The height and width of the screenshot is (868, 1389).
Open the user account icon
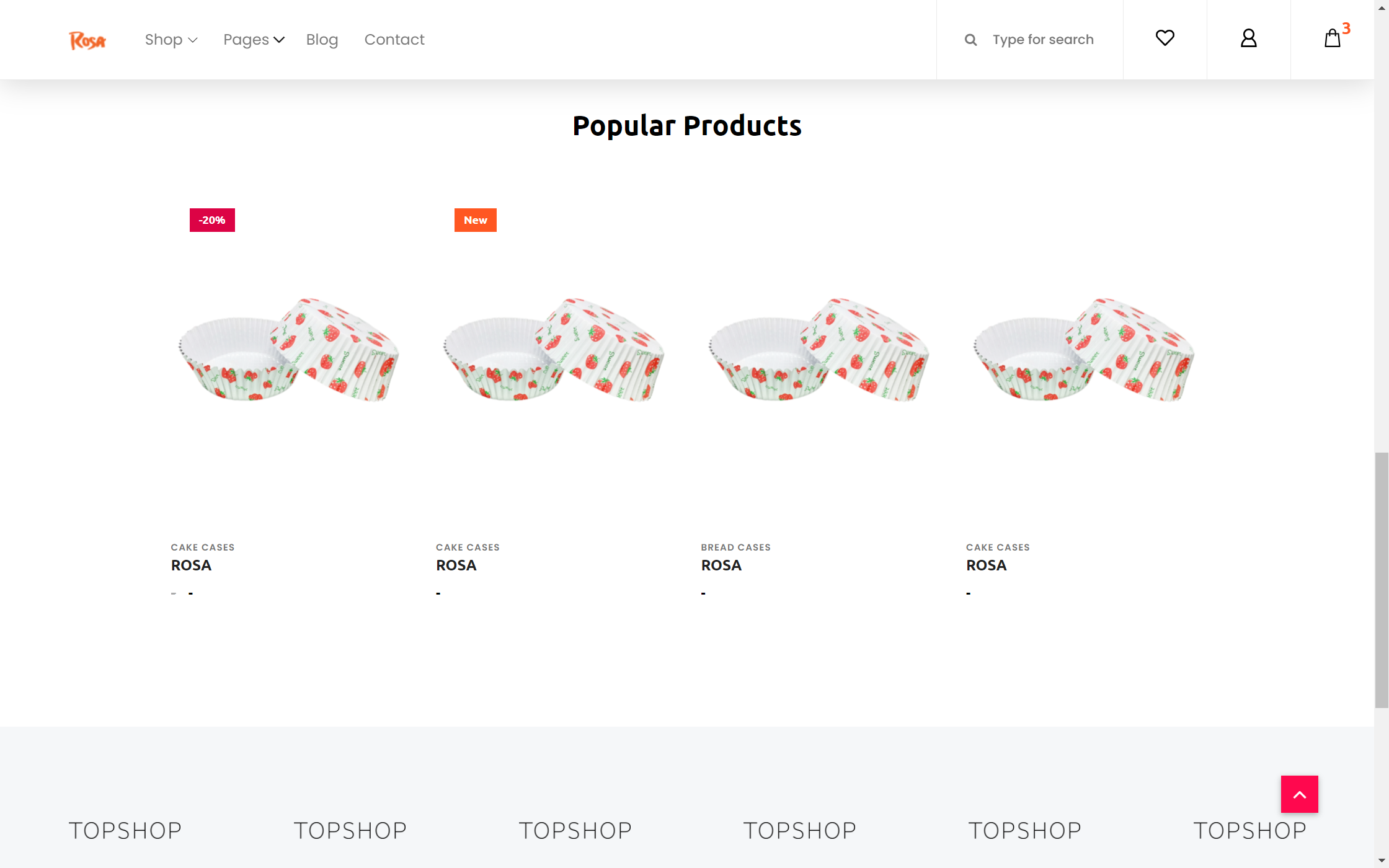pos(1248,38)
